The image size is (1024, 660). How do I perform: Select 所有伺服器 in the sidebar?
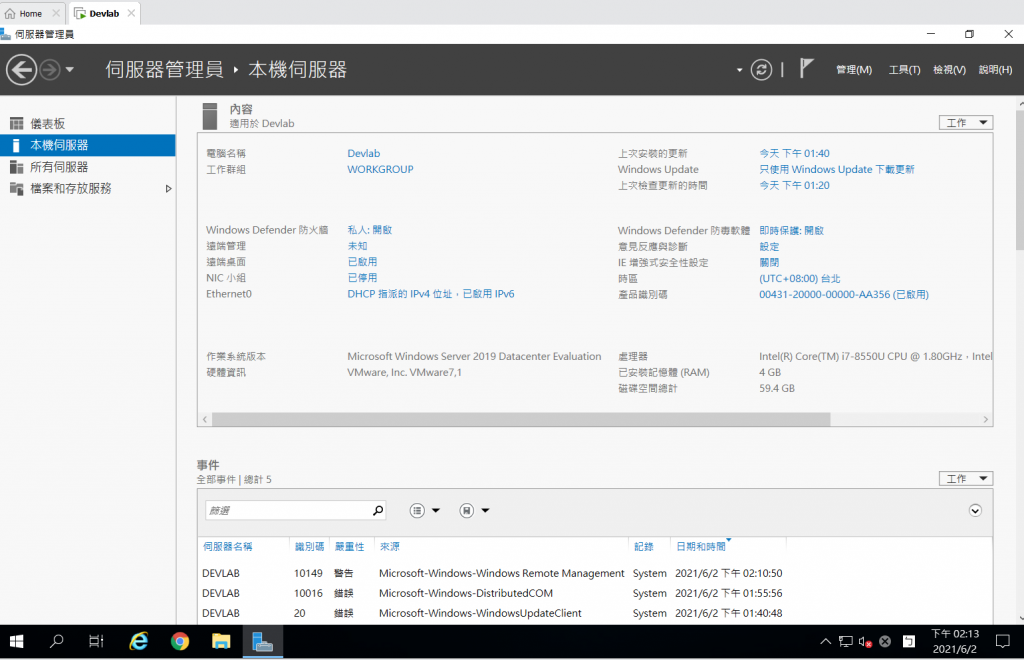point(88,166)
